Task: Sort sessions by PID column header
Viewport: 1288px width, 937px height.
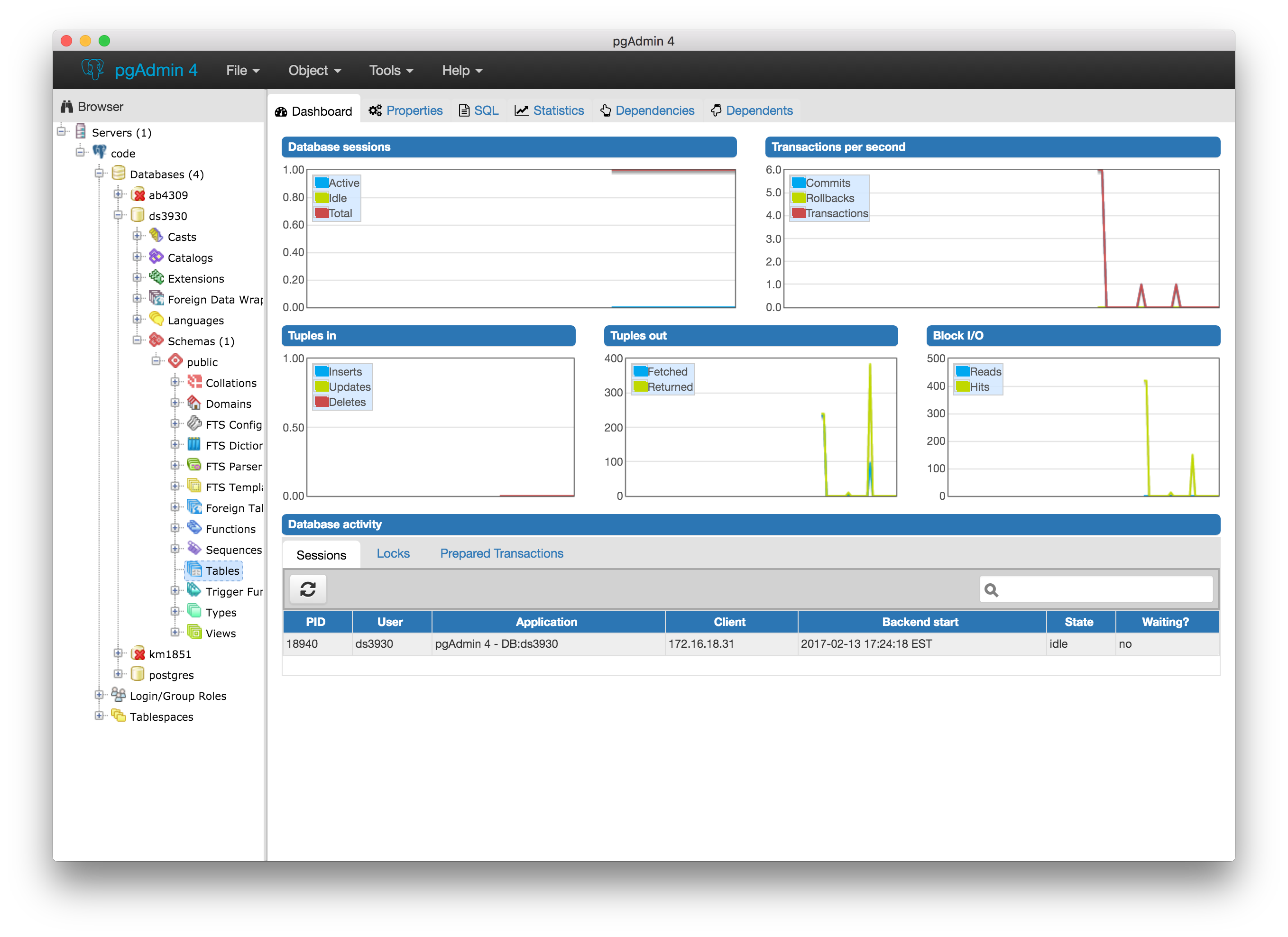Action: [x=317, y=622]
